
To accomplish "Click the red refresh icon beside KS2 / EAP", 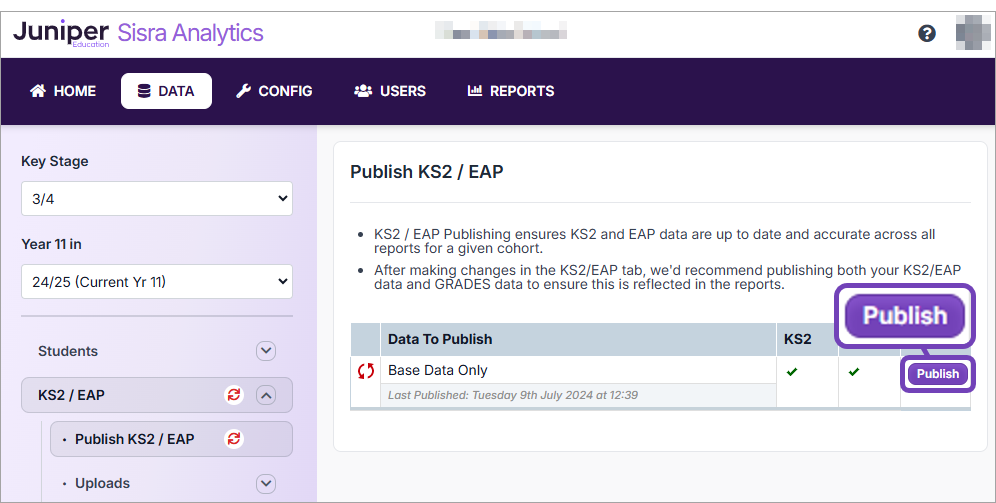I will click(x=234, y=395).
